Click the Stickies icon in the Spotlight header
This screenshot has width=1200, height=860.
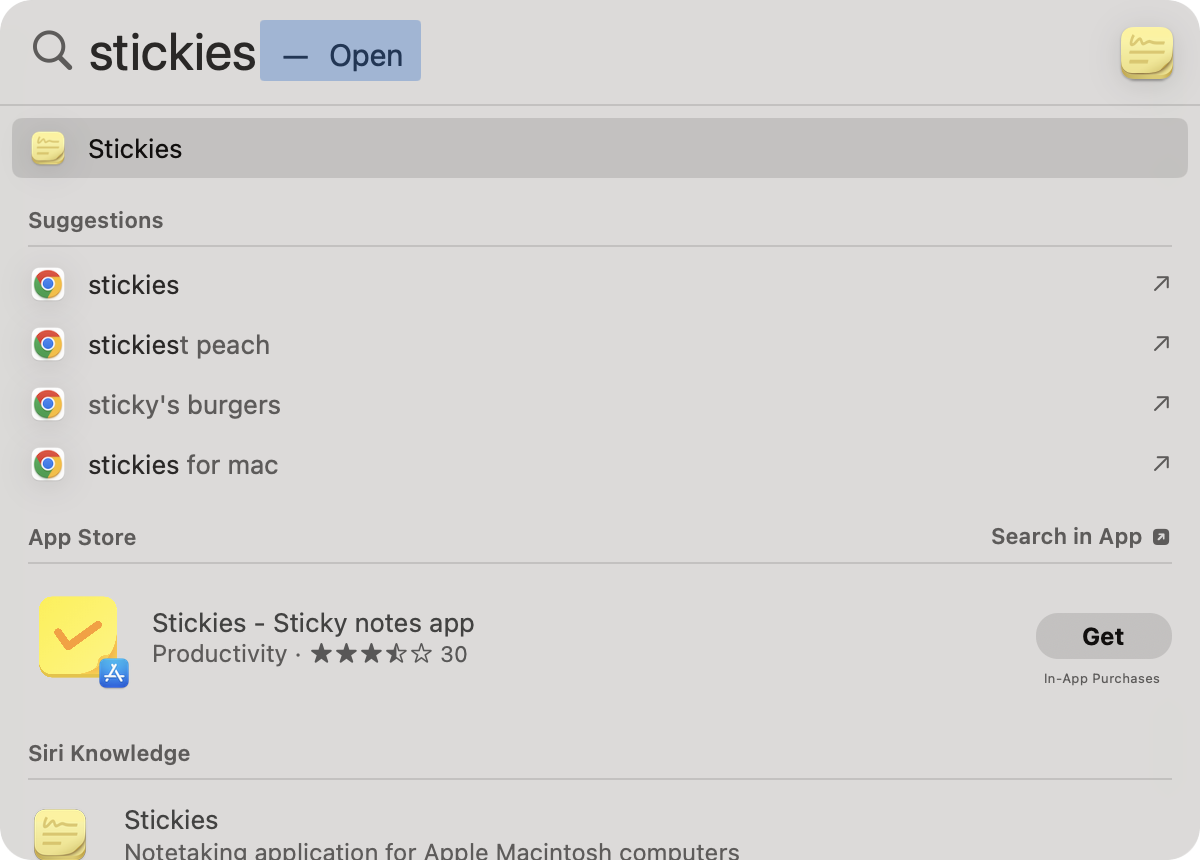click(1146, 52)
